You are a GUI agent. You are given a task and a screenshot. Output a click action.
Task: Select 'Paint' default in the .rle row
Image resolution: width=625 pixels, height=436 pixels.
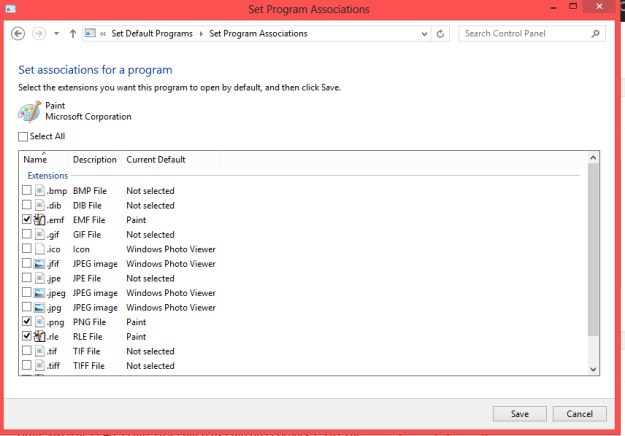[136, 337]
